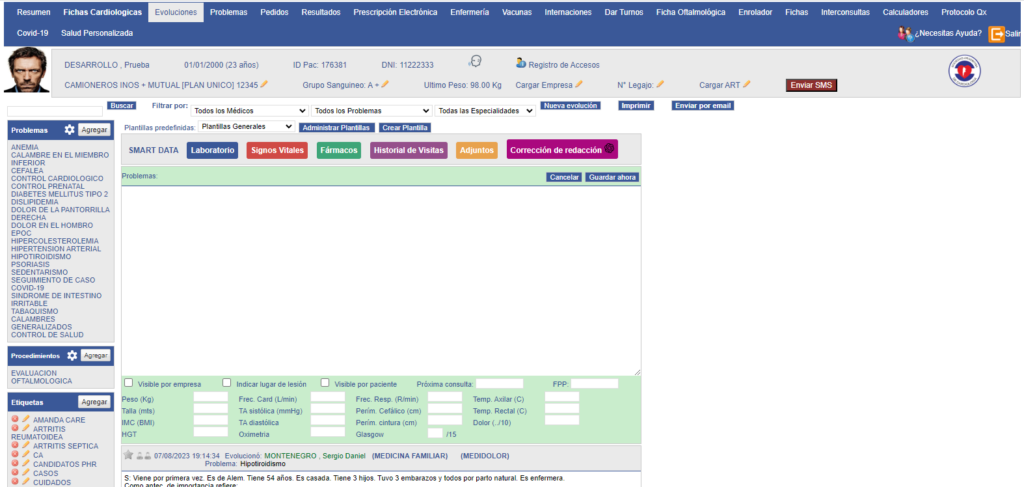Open Procedimientos settings gear icon
Screen dimensions: 1024x487
[x=72, y=355]
